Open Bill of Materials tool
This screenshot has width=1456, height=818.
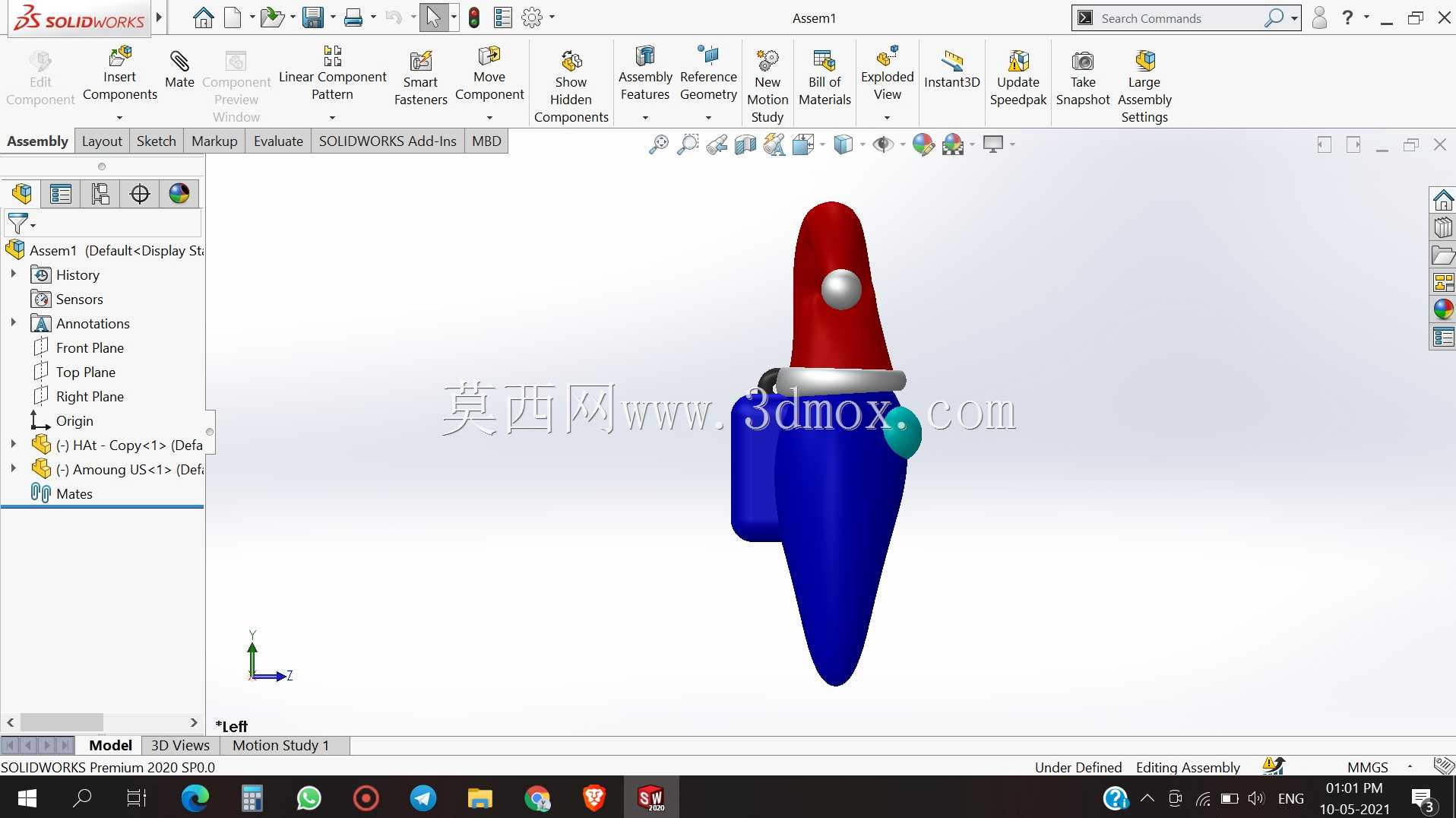[825, 78]
